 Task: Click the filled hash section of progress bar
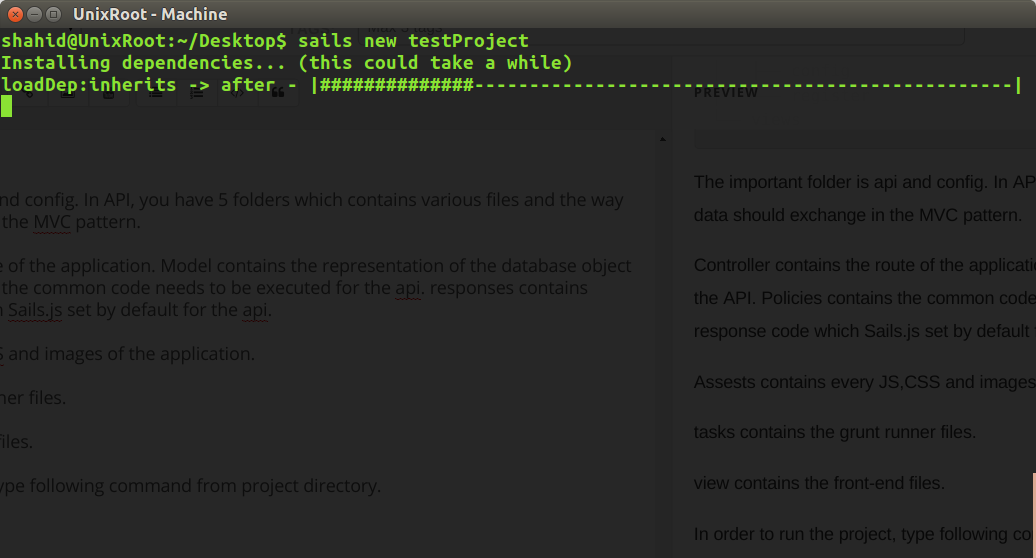(x=395, y=85)
